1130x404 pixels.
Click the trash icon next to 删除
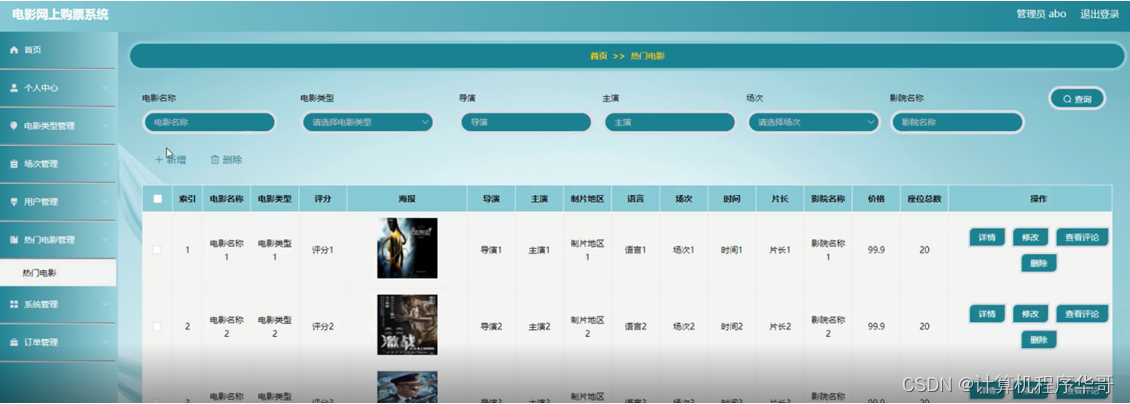214,160
